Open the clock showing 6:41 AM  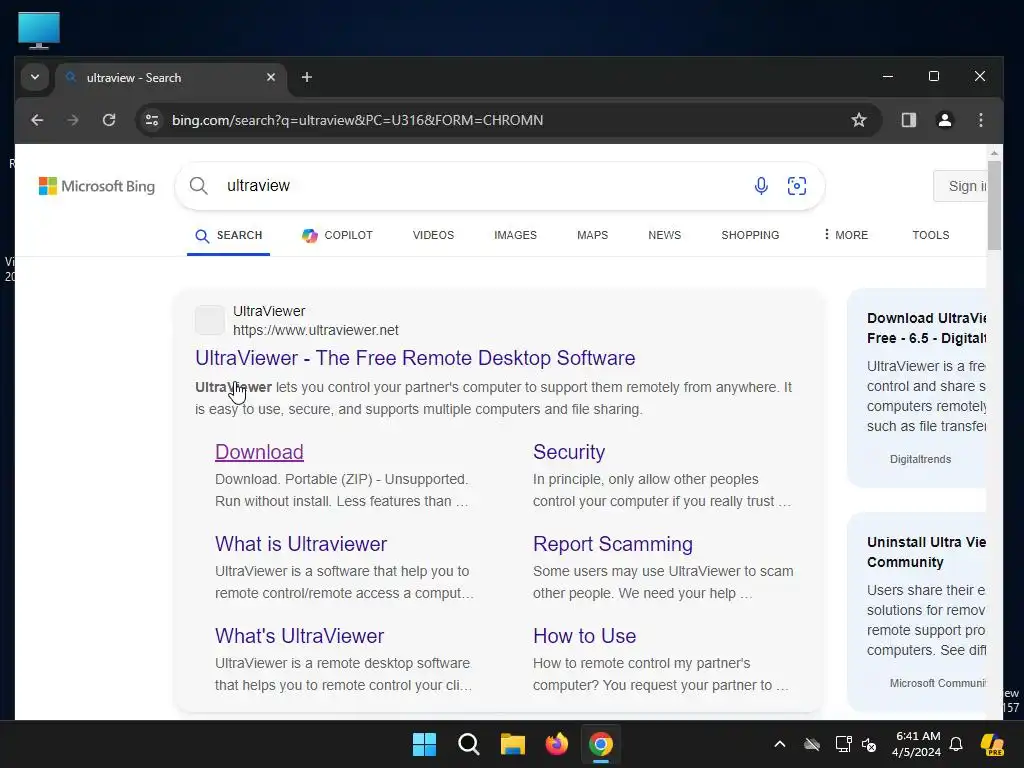click(916, 744)
